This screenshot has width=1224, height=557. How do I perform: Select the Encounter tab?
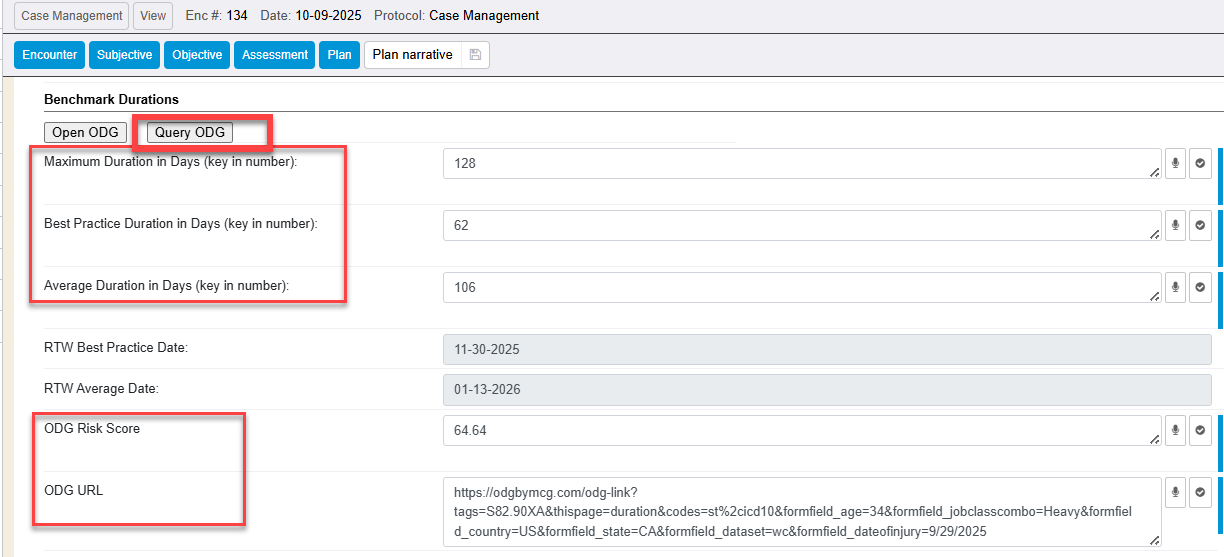pos(49,55)
